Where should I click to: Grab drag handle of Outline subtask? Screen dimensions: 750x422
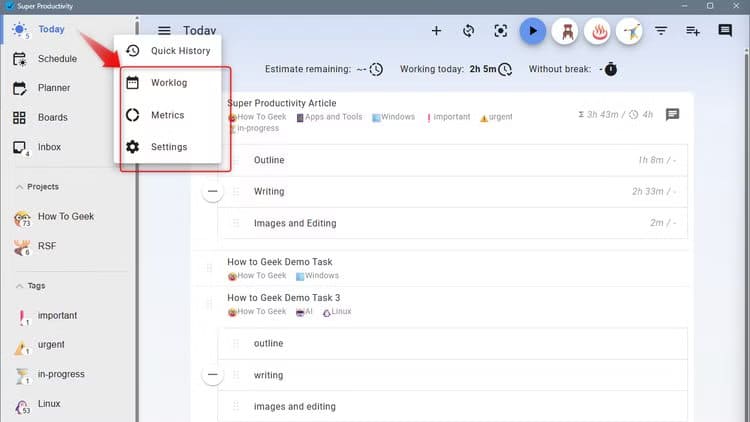[x=236, y=160]
